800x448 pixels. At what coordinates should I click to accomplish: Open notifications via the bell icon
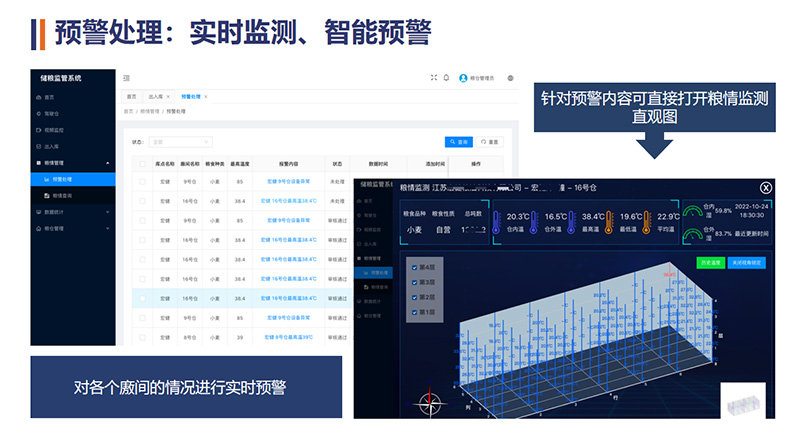[446, 78]
